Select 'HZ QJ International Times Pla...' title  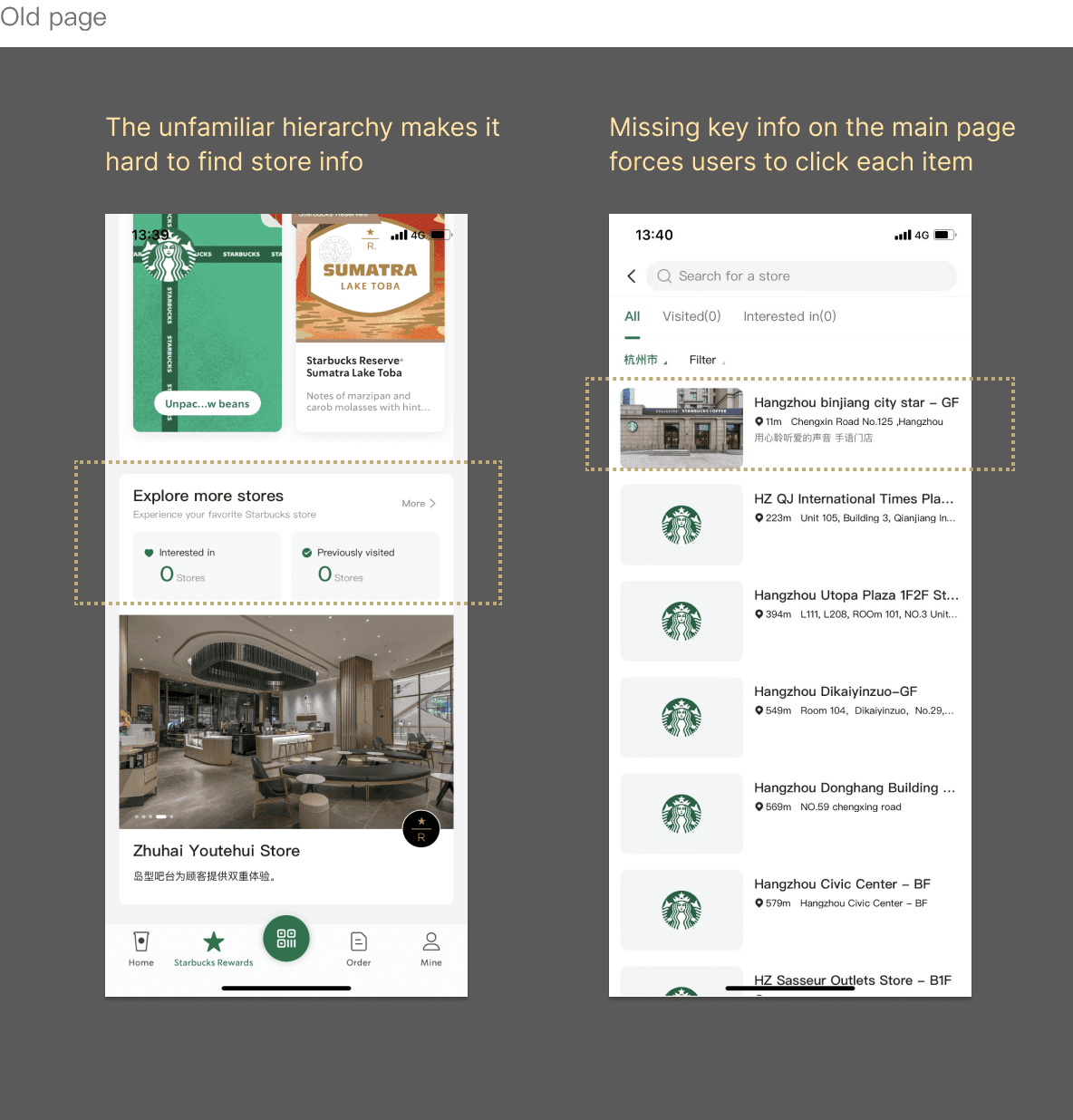click(x=854, y=498)
